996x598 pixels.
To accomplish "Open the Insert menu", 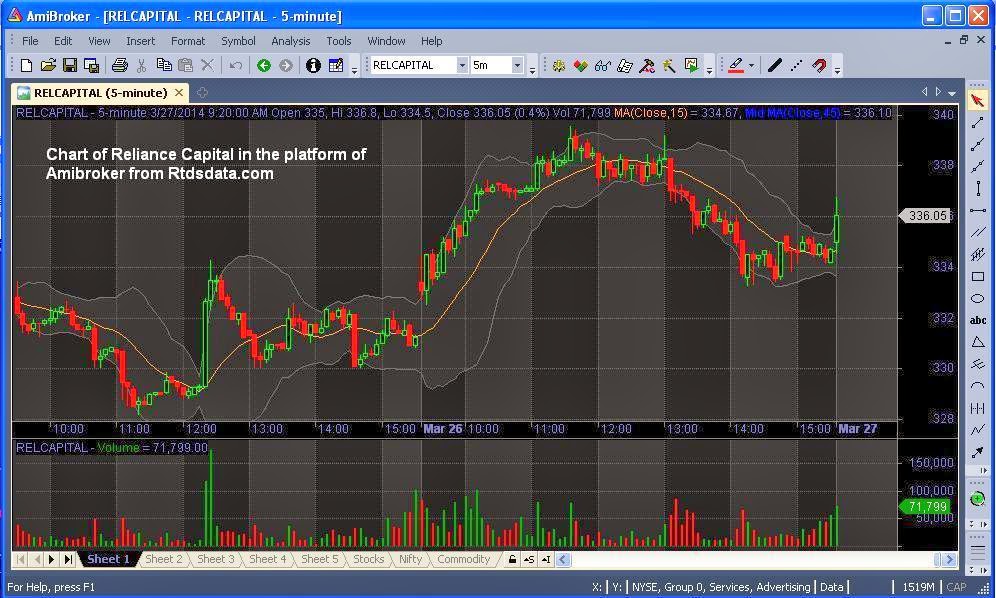I will point(140,41).
